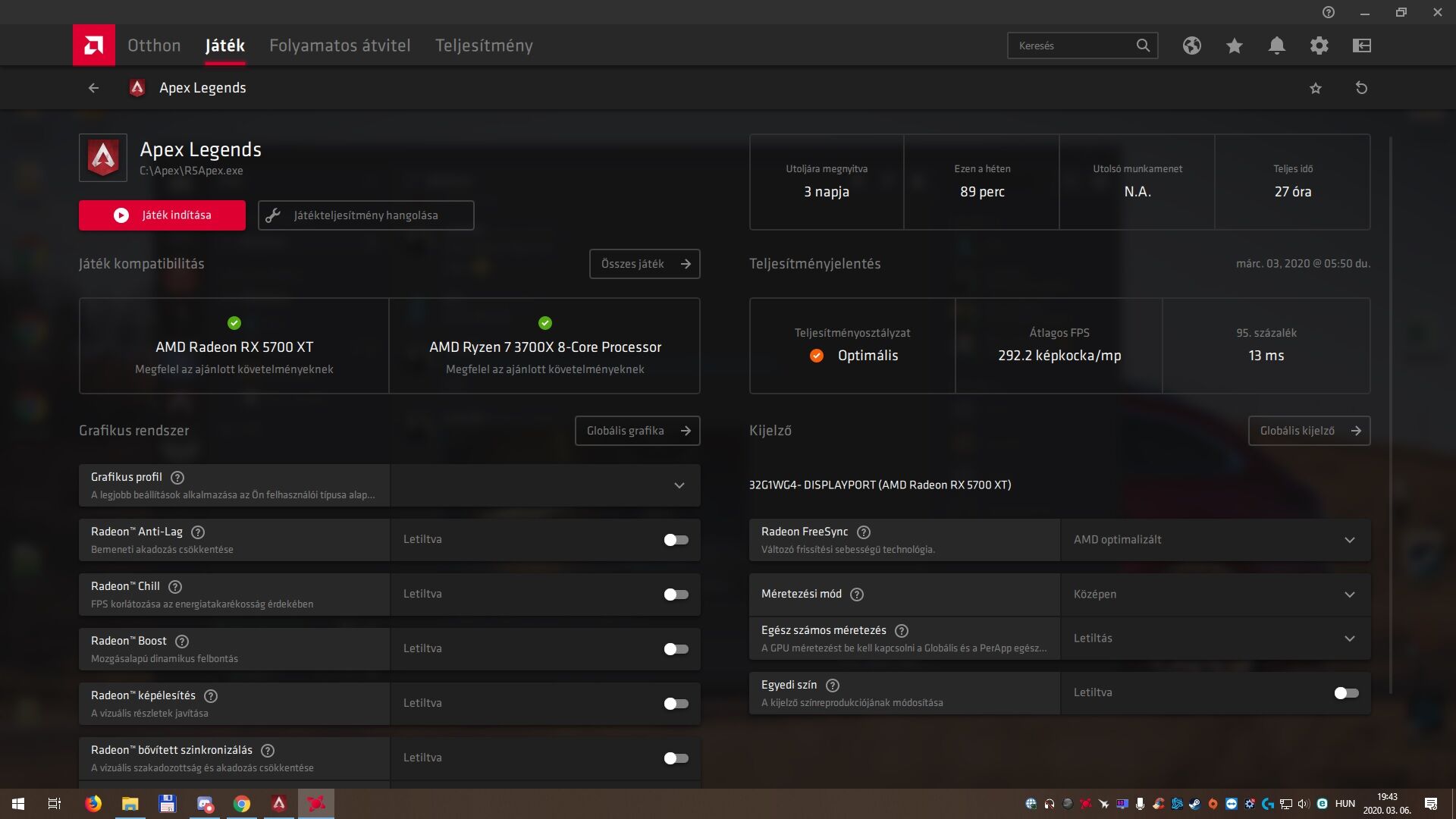Open Apex Legends taskbar icon
The height and width of the screenshot is (819, 1456).
[x=279, y=804]
